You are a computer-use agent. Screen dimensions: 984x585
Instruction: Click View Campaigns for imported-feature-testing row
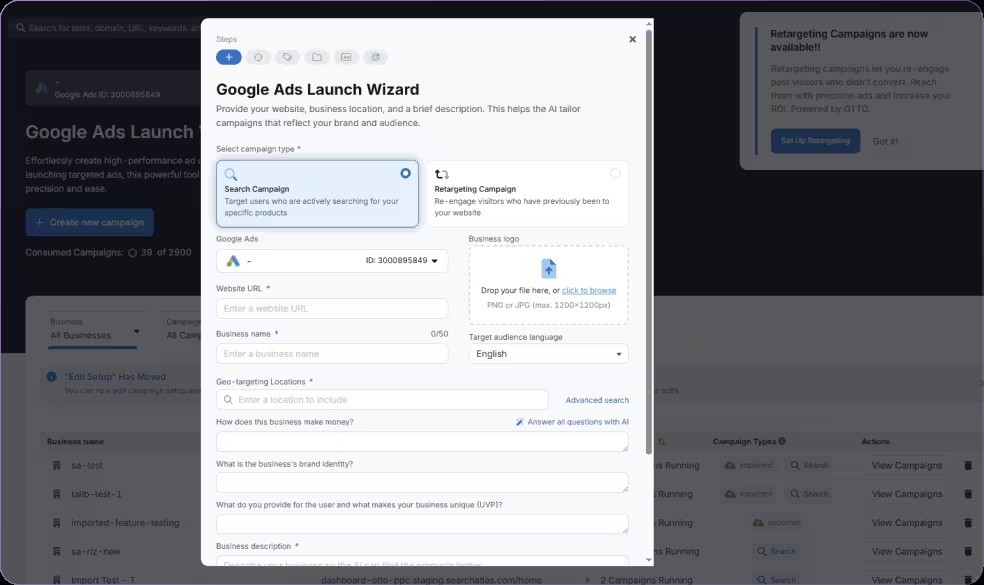[x=907, y=523]
